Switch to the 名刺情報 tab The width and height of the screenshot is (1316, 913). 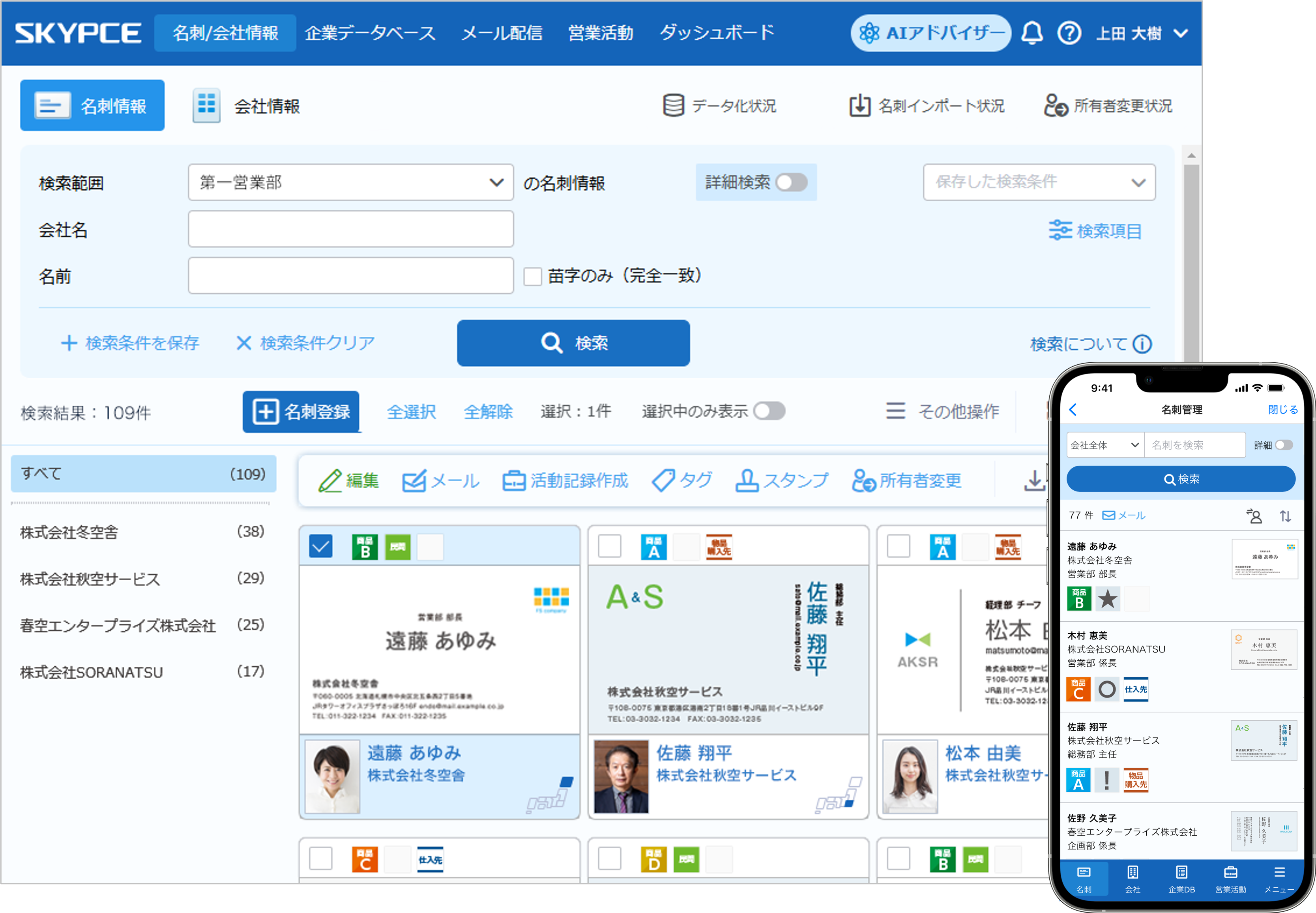coord(92,106)
